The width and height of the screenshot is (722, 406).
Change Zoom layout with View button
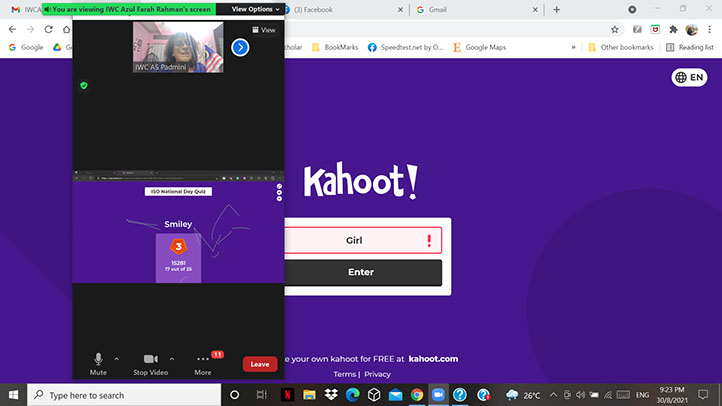264,30
